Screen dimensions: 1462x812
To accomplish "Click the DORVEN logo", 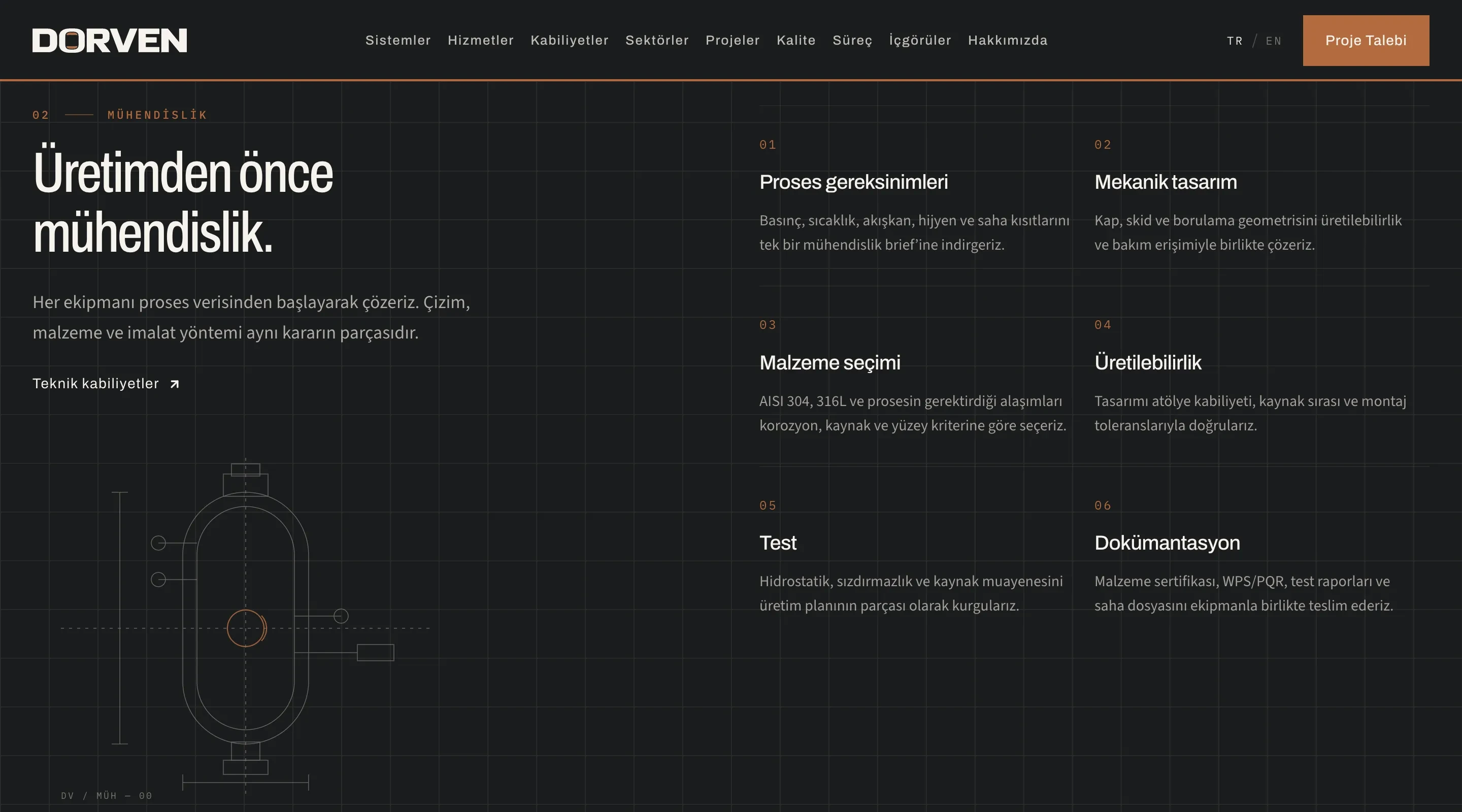I will point(110,40).
